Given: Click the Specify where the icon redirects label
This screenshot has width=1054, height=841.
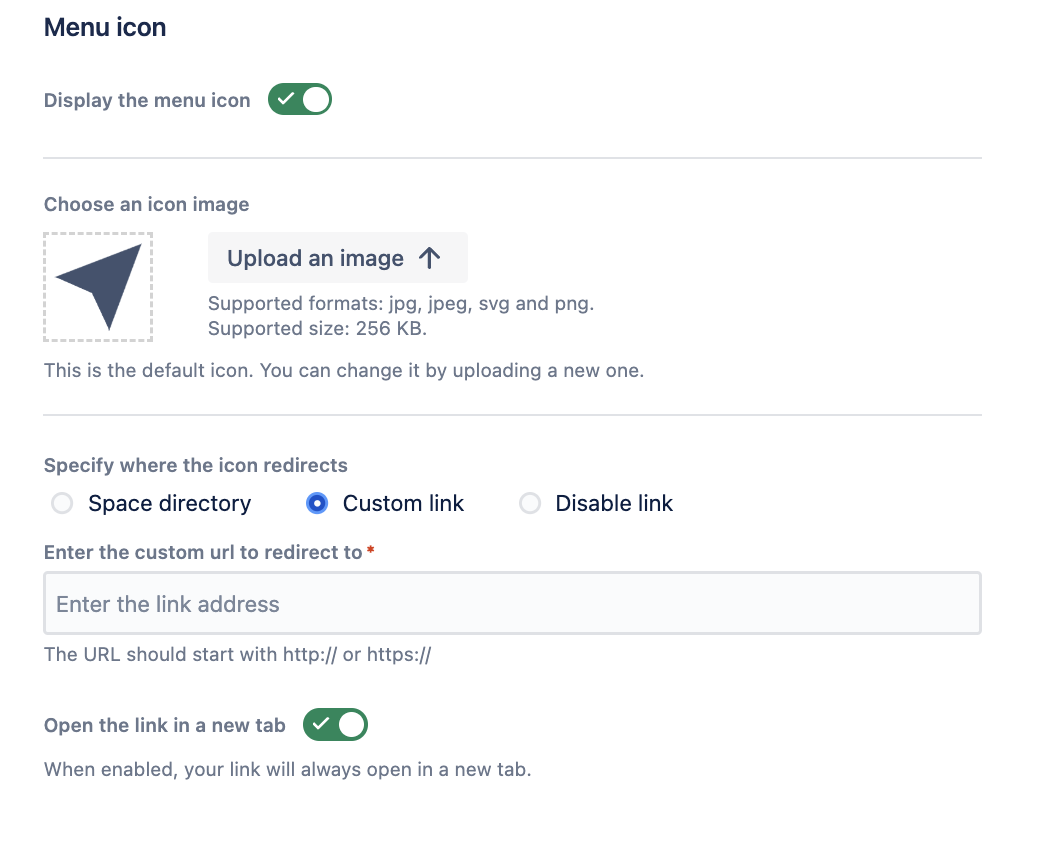Looking at the screenshot, I should (x=195, y=465).
